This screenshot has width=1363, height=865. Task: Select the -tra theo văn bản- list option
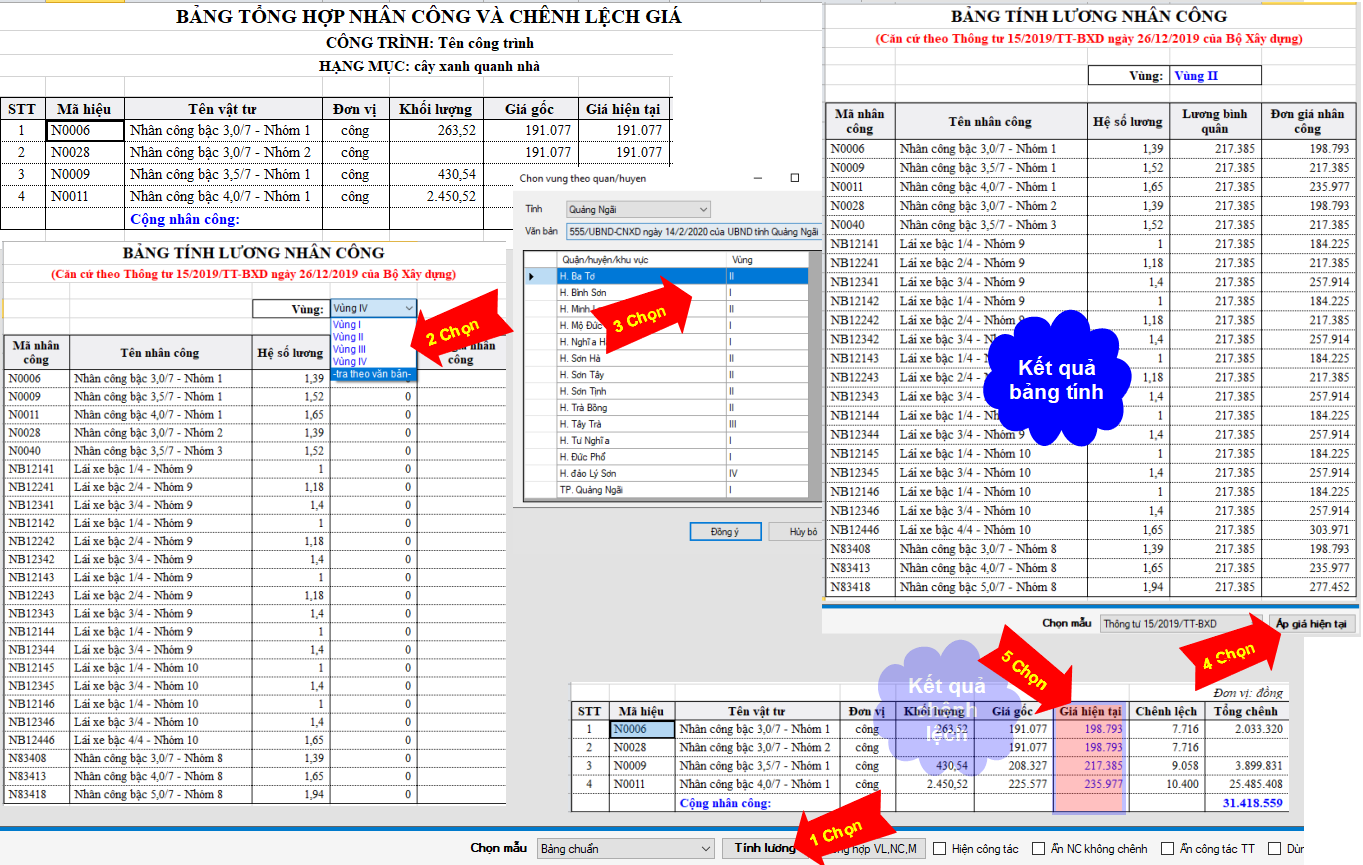373,373
